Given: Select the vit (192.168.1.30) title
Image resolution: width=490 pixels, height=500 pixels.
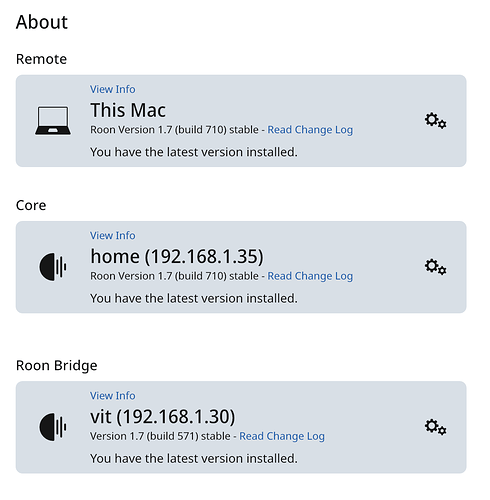Looking at the screenshot, I should coord(163,417).
